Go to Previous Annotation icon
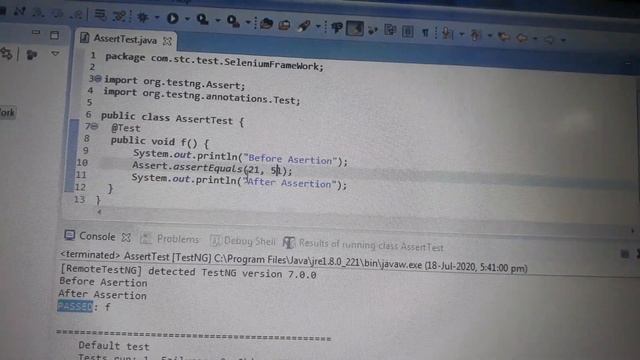This screenshot has height=360, width=640. [476, 35]
